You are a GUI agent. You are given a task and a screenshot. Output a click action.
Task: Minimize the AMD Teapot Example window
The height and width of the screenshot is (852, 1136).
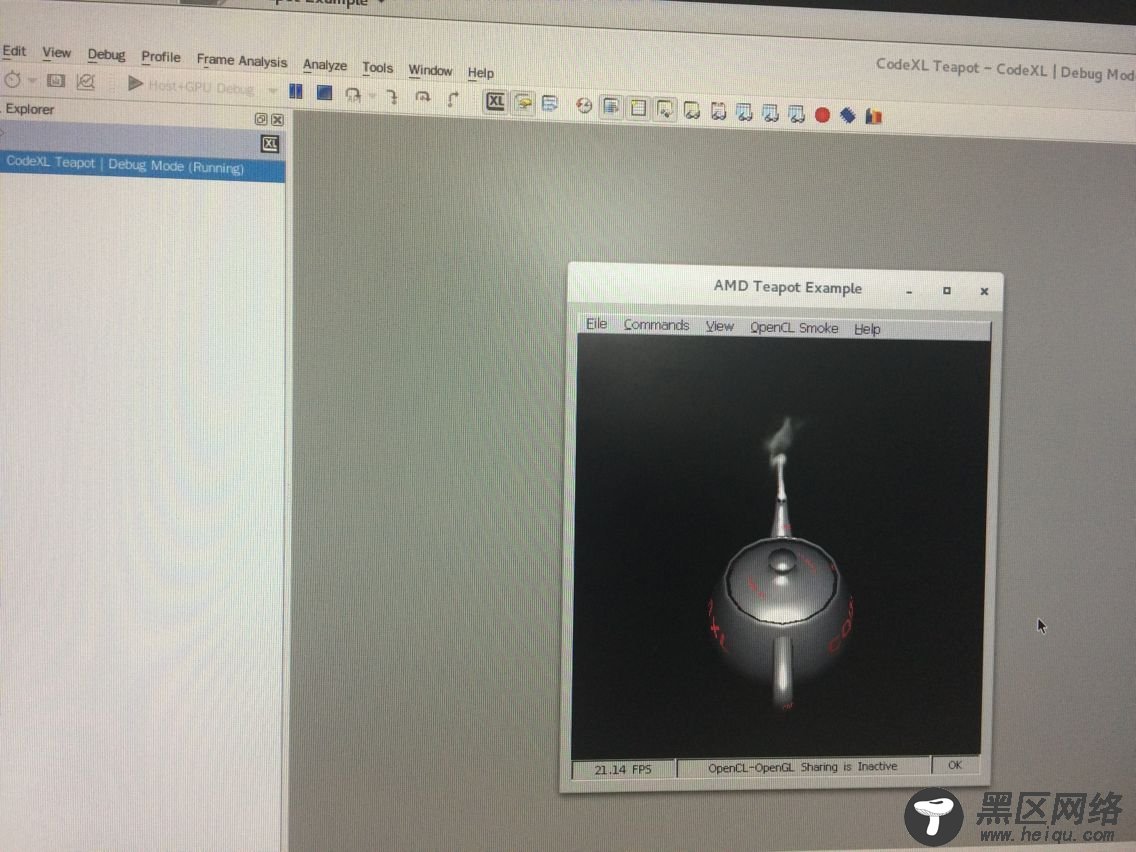(909, 291)
